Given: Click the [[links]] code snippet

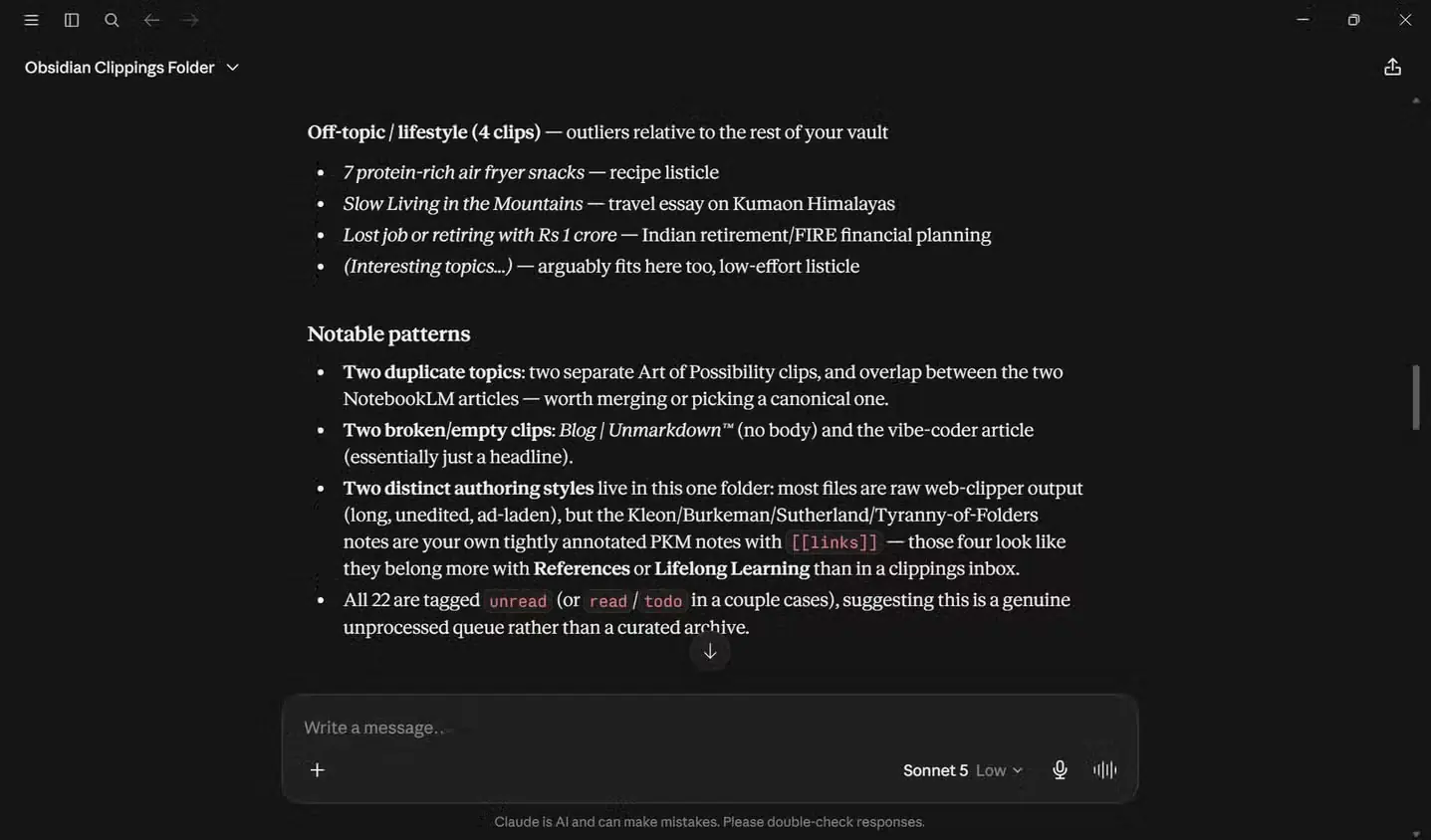Looking at the screenshot, I should pos(835,542).
